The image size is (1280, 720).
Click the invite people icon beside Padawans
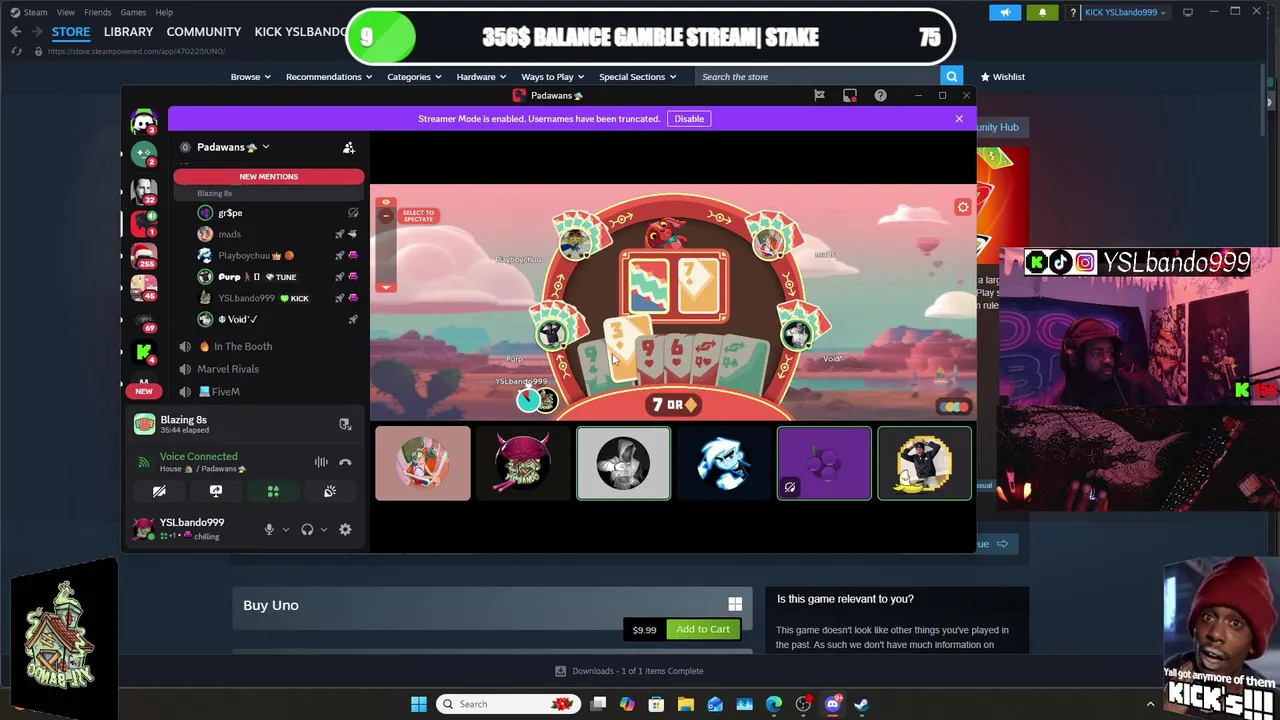point(349,148)
